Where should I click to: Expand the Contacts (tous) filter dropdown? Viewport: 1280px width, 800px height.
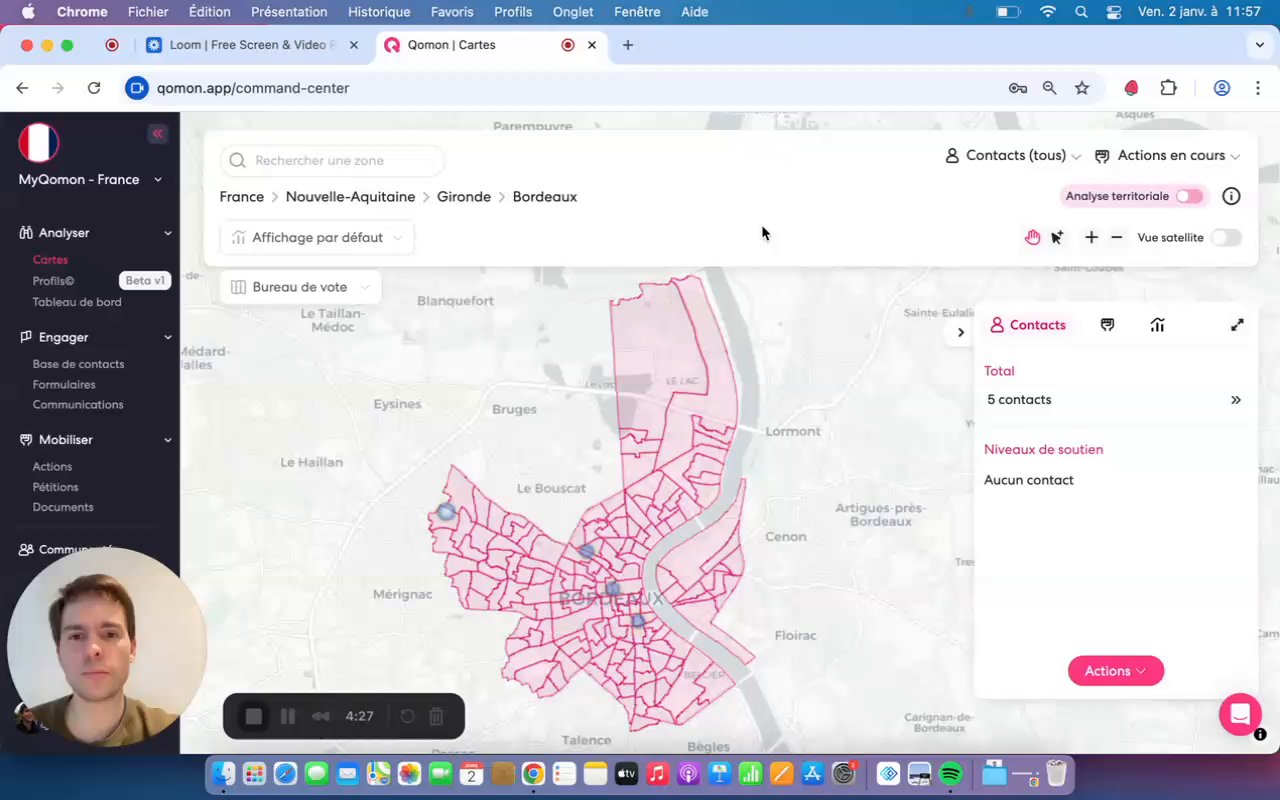pyautogui.click(x=1014, y=156)
